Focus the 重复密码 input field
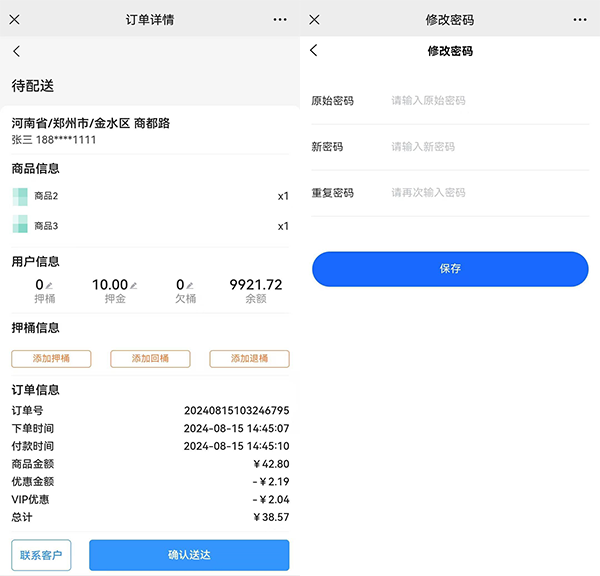The image size is (600, 576). point(485,193)
